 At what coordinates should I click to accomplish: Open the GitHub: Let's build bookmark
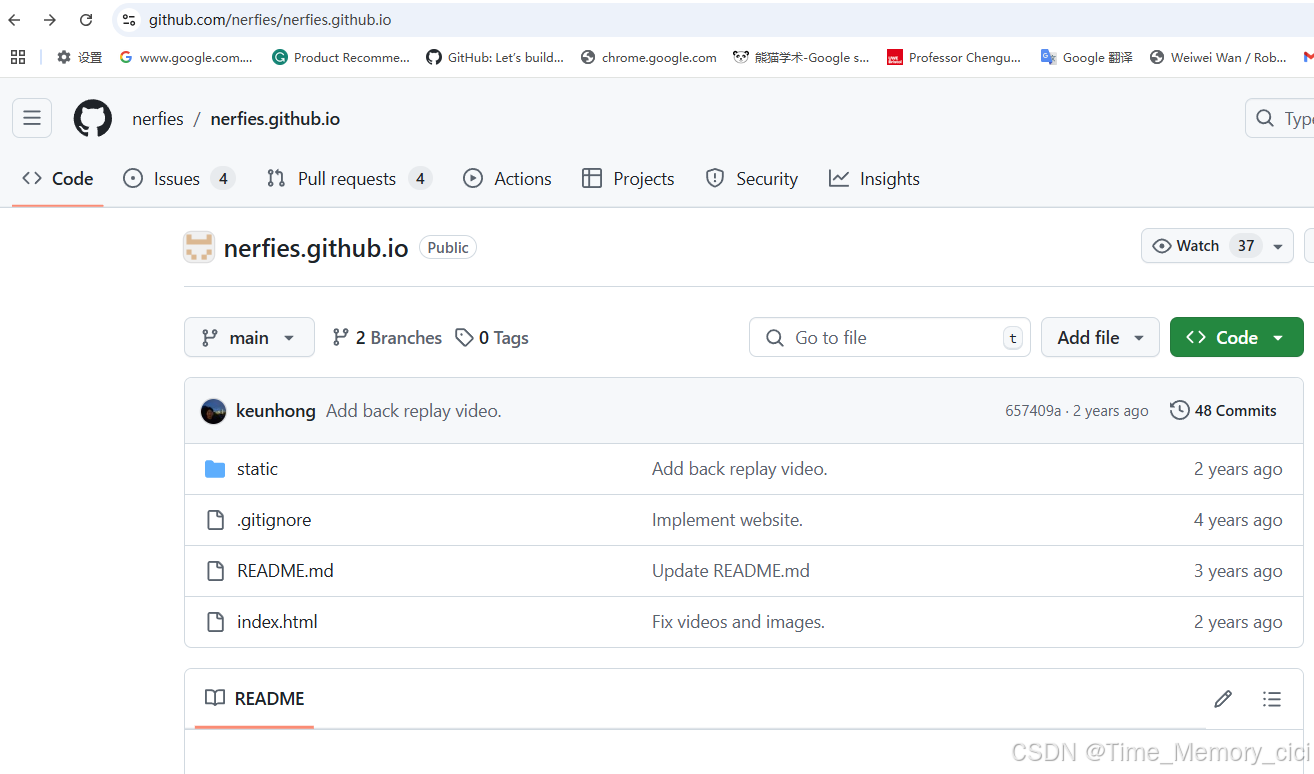(x=495, y=57)
